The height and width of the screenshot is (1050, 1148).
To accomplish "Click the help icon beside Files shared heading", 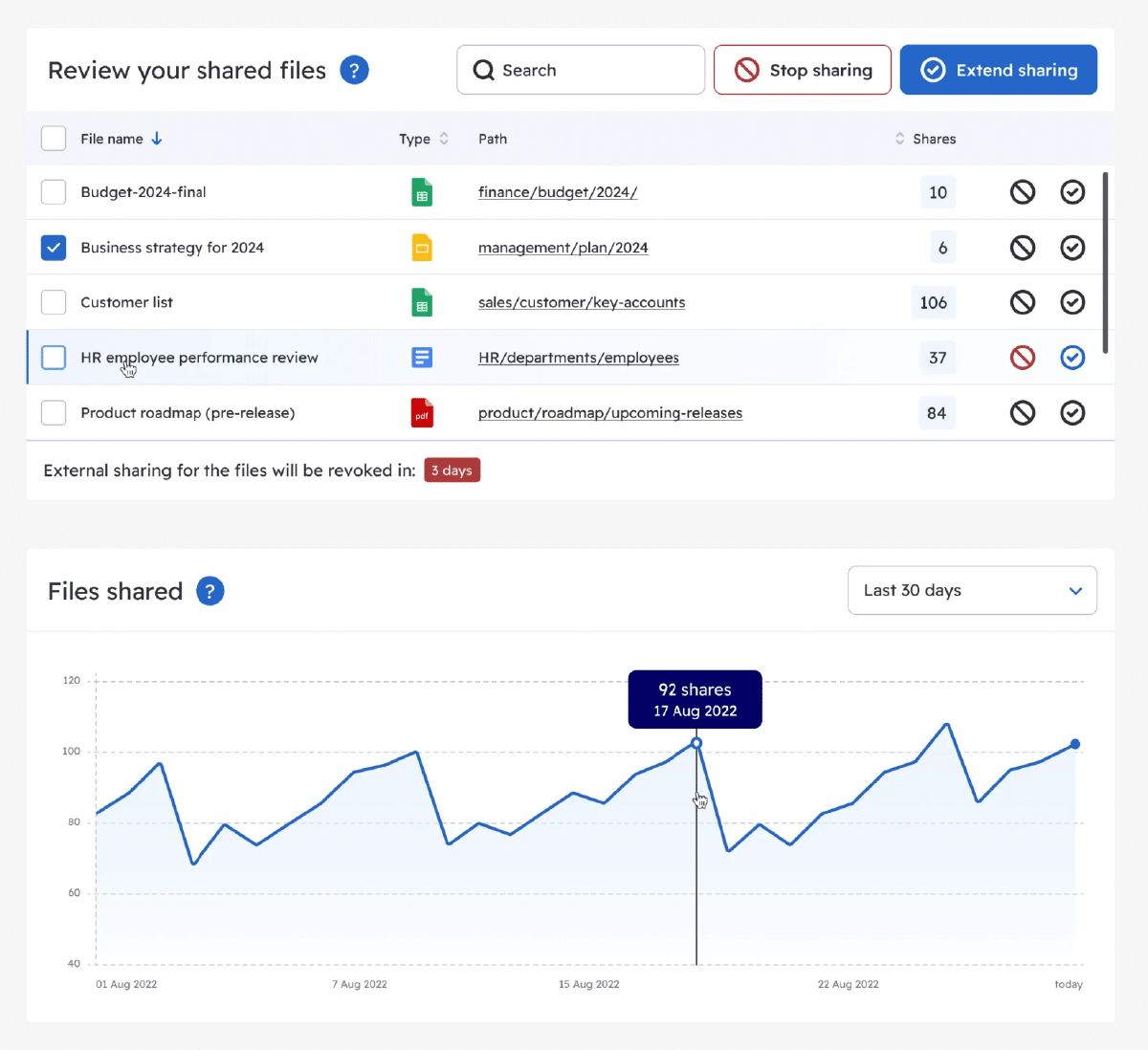I will 210,591.
